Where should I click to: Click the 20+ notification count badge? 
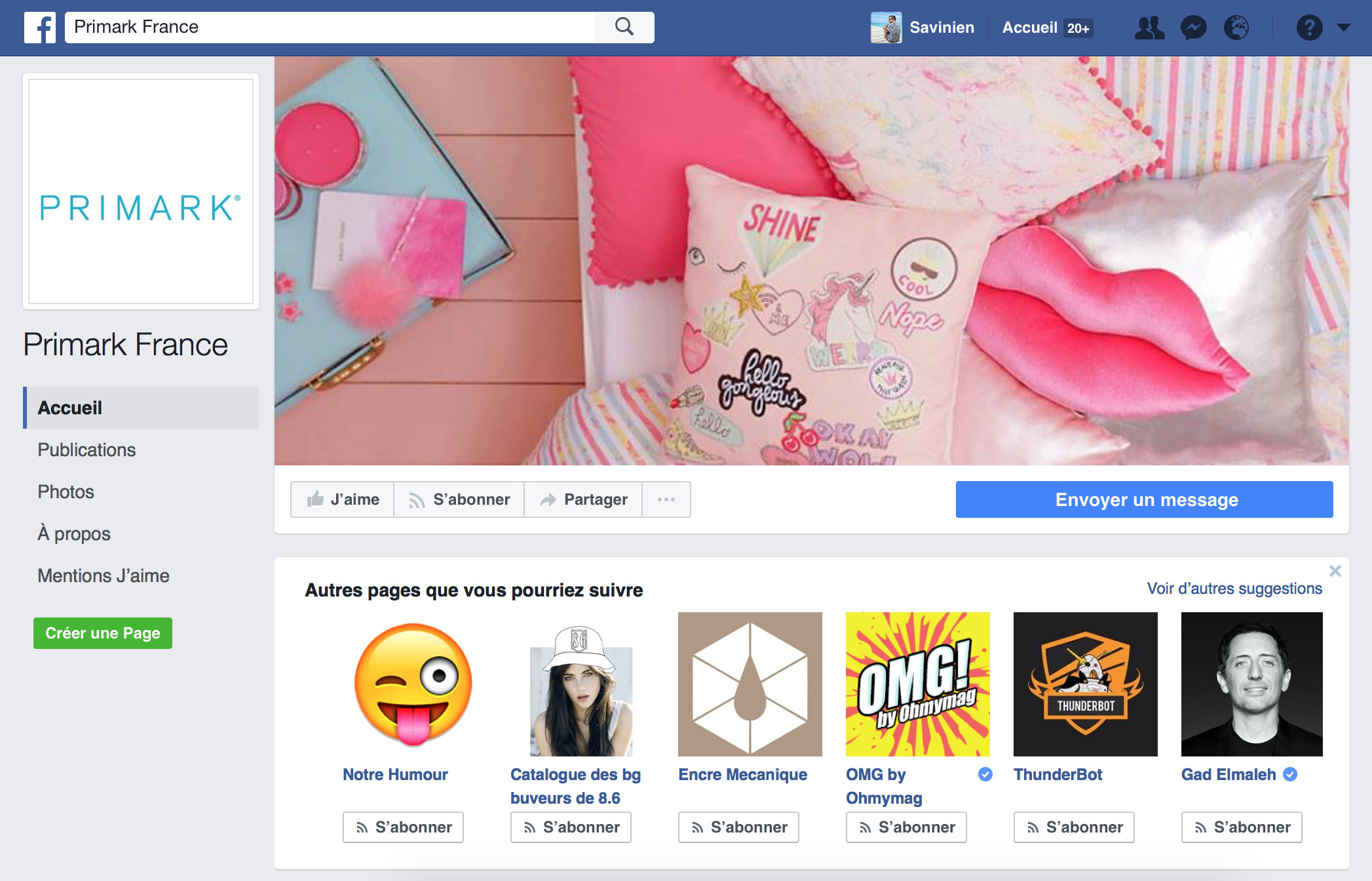[1078, 28]
